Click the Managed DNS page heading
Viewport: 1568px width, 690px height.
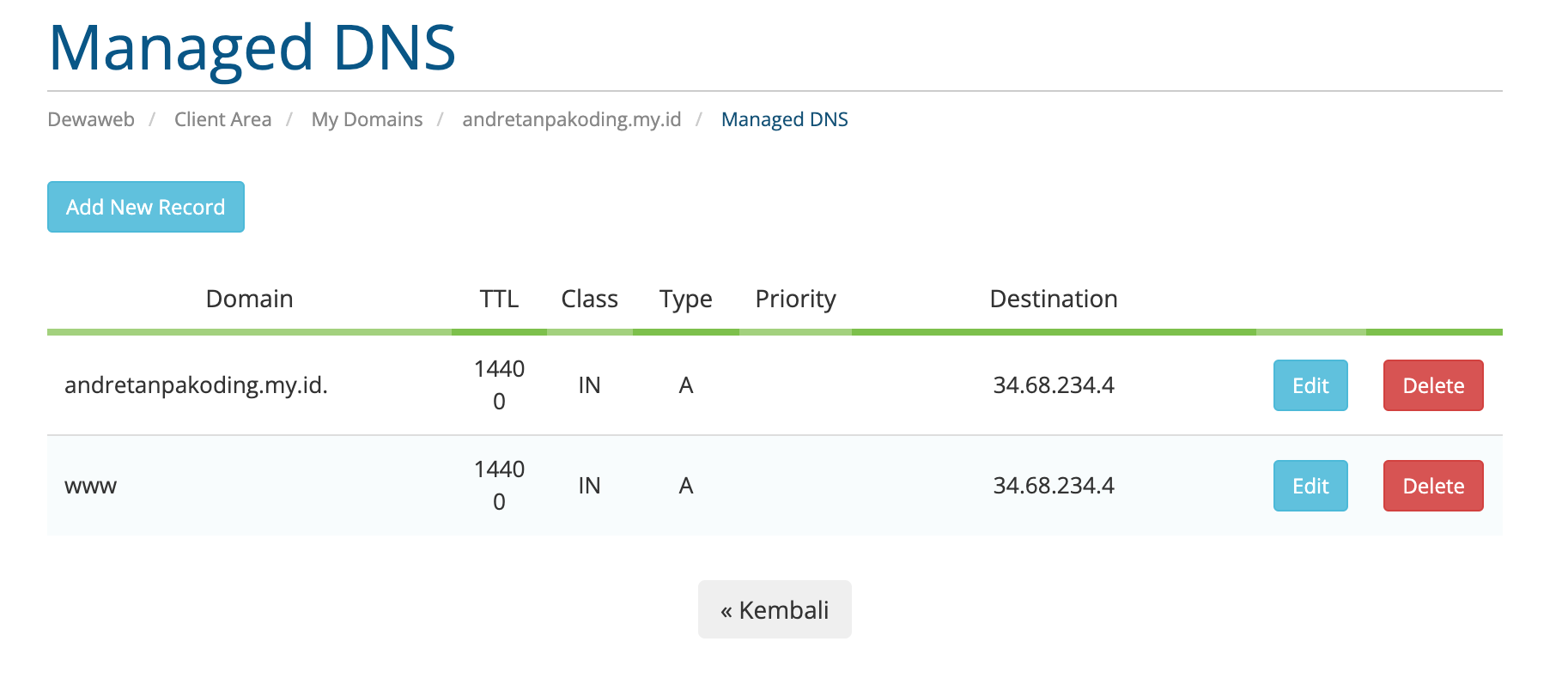tap(252, 48)
